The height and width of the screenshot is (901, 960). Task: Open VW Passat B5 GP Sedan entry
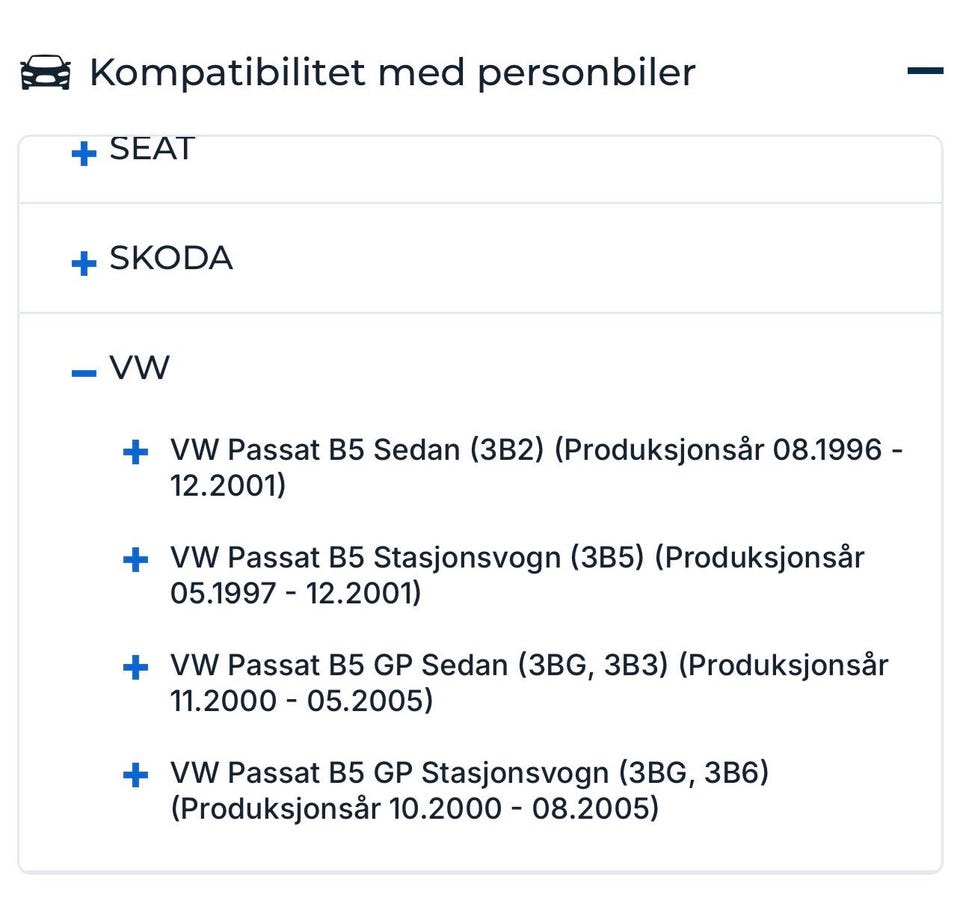[418, 666]
